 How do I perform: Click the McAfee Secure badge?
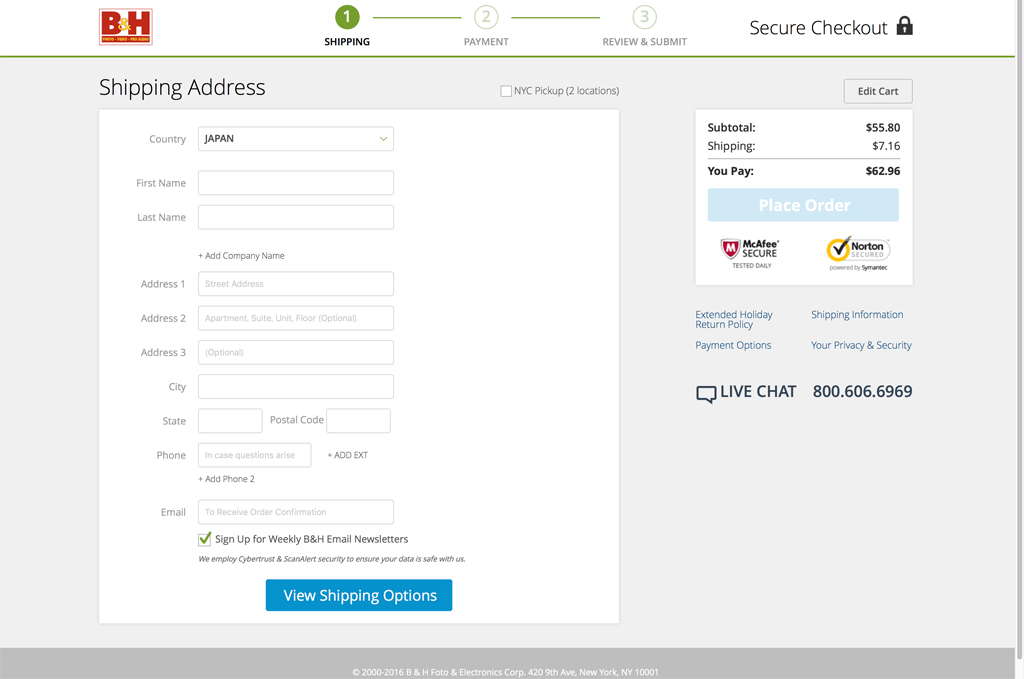(x=750, y=253)
